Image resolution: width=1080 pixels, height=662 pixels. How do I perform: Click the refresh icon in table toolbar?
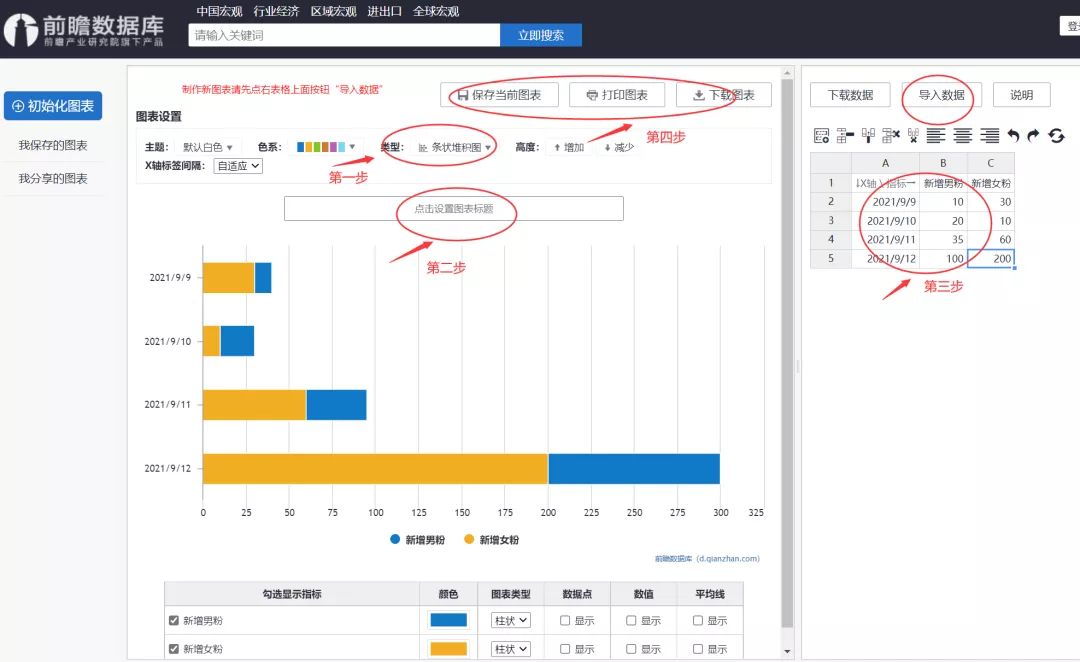[1057, 136]
